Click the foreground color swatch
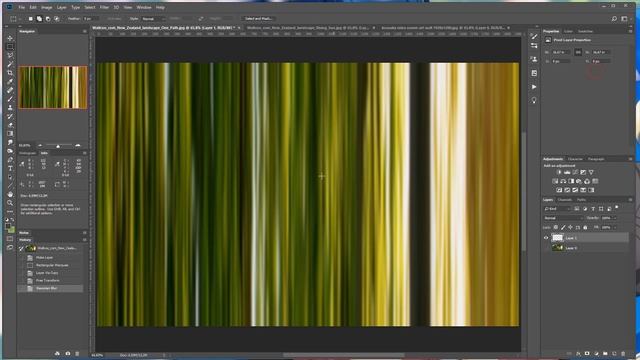 point(8,227)
